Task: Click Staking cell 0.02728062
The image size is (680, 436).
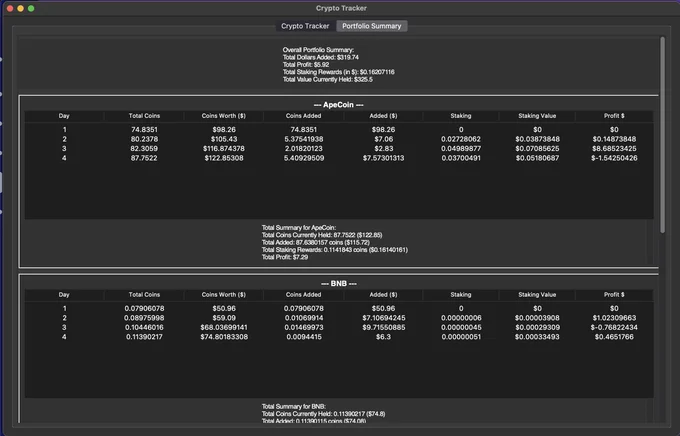Action: pos(461,139)
